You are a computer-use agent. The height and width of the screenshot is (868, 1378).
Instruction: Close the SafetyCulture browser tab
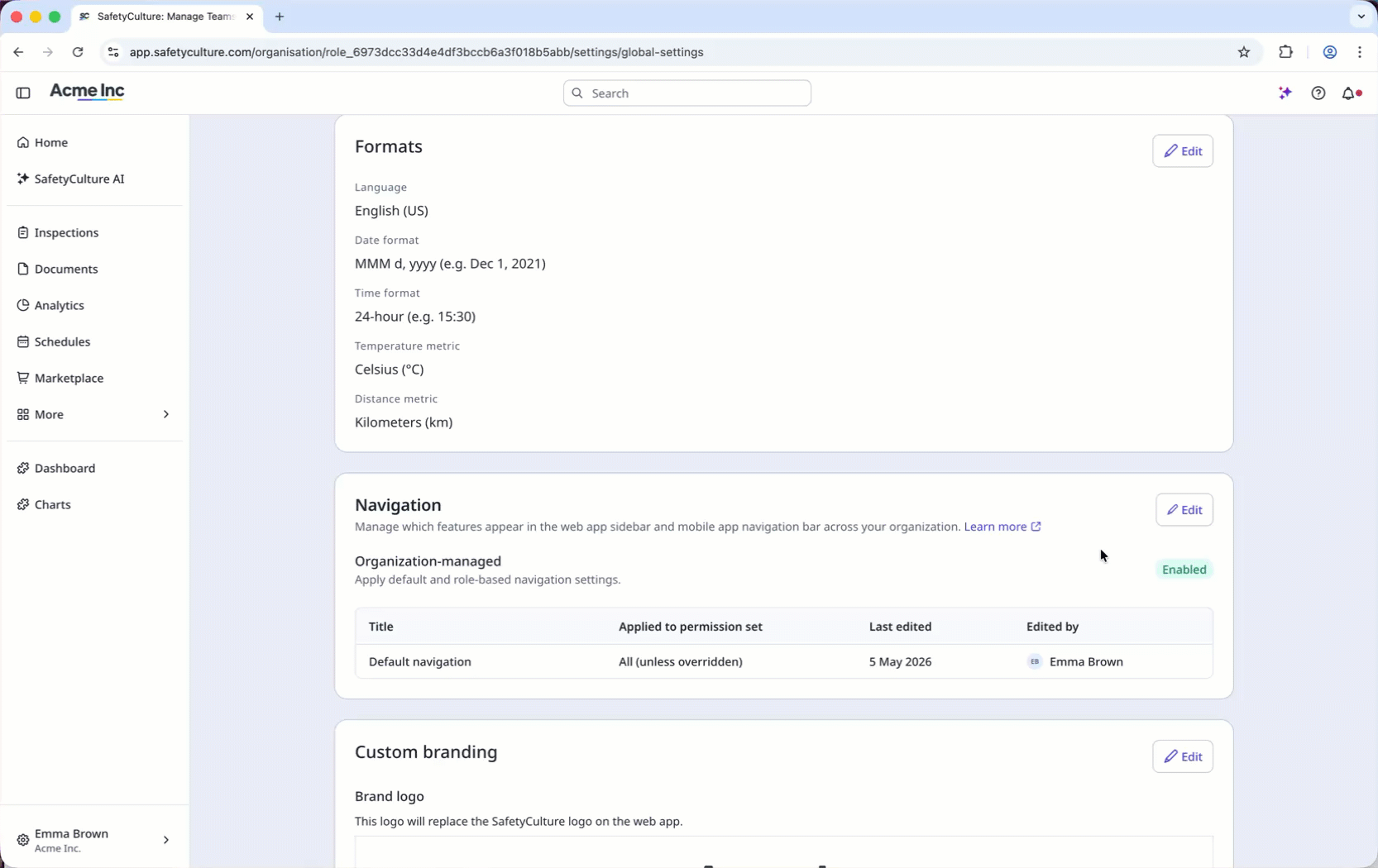pos(250,17)
